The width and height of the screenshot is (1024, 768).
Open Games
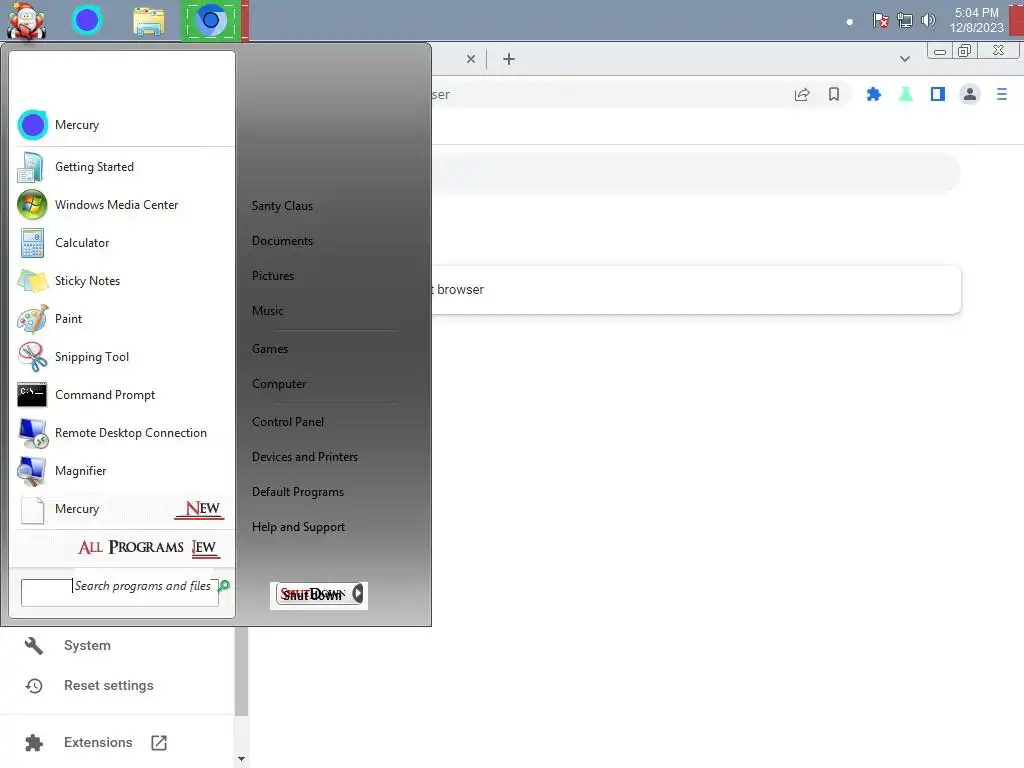(x=270, y=349)
